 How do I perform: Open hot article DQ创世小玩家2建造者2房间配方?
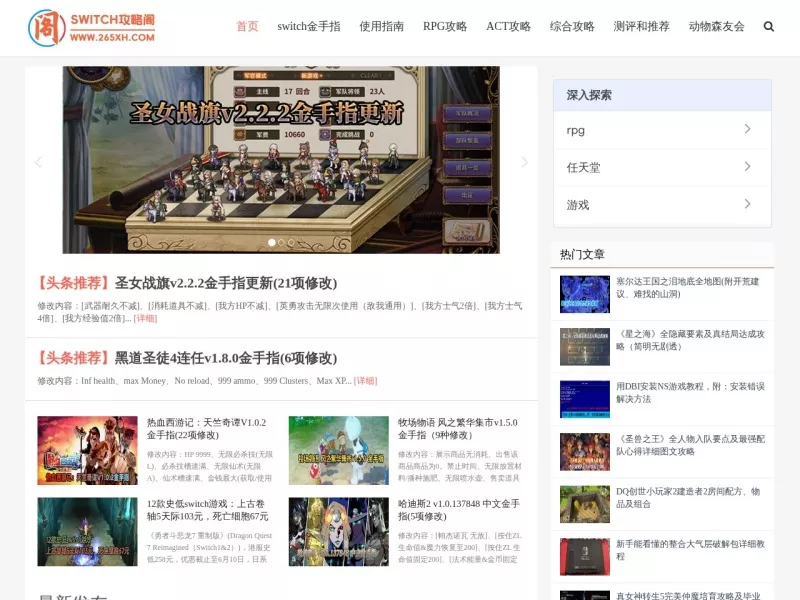coord(688,497)
